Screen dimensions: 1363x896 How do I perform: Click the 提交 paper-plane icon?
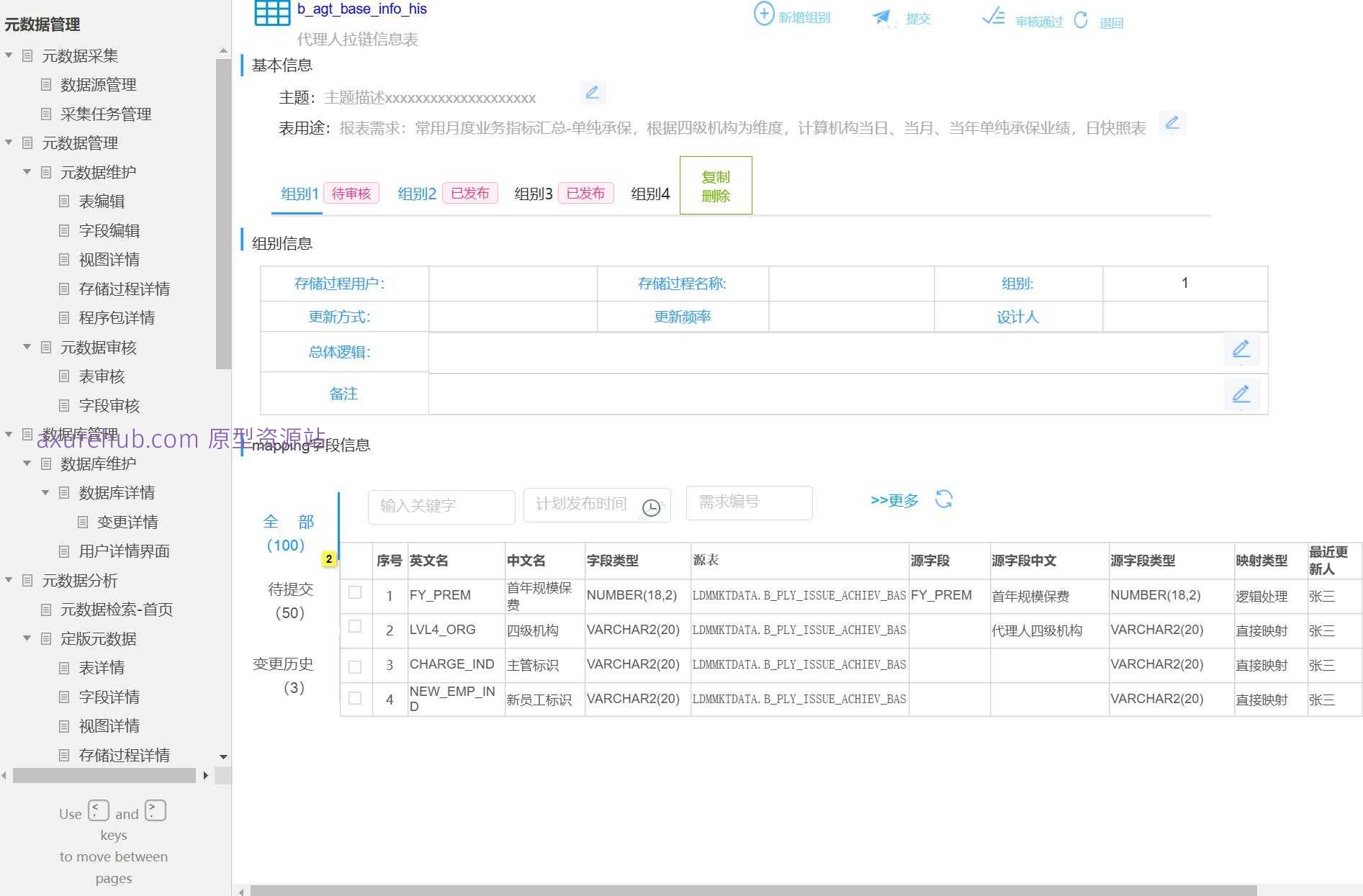[x=881, y=17]
